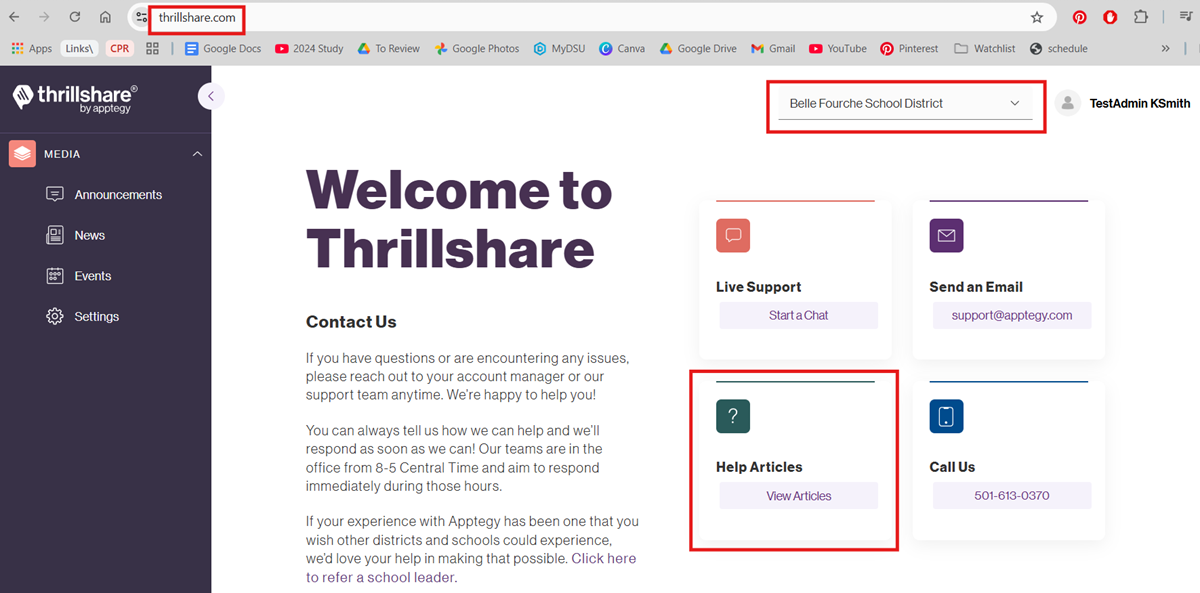Click here to refer a school leader link

(471, 568)
